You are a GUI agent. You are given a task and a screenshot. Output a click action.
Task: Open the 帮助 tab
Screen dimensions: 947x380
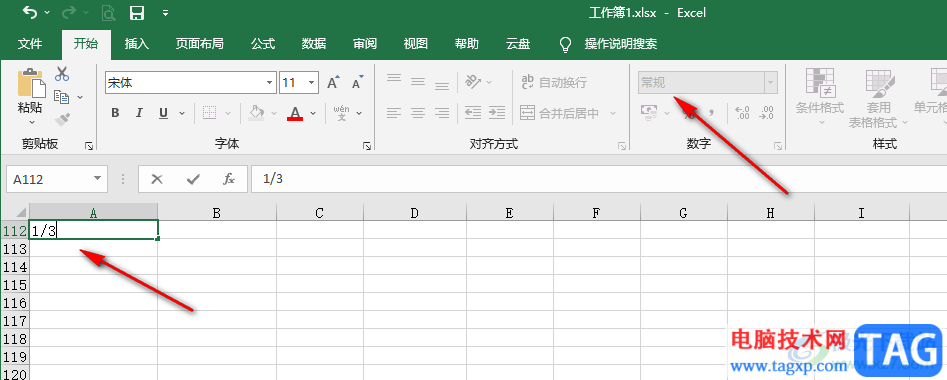pyautogui.click(x=466, y=43)
